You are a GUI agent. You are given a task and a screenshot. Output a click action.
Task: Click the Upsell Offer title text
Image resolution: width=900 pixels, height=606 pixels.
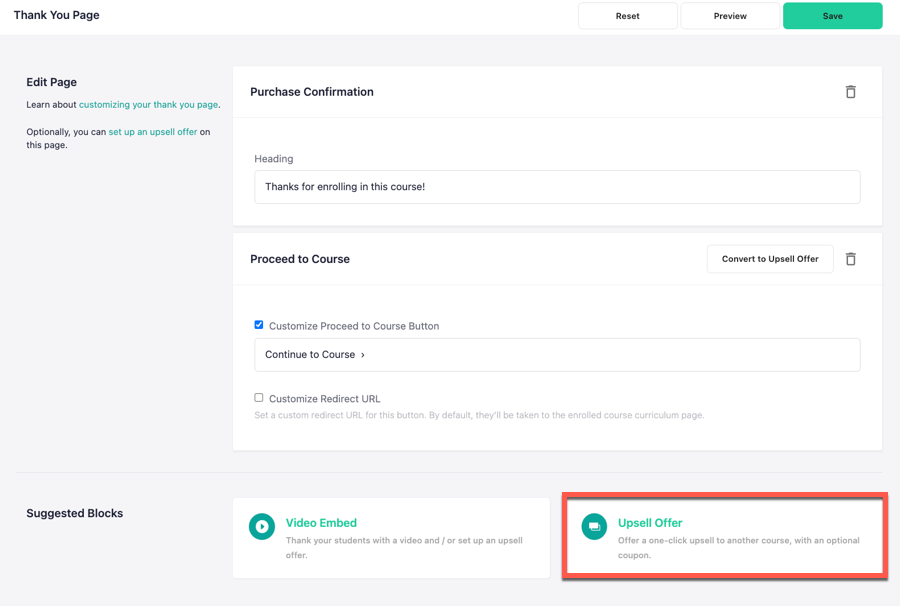tap(650, 523)
